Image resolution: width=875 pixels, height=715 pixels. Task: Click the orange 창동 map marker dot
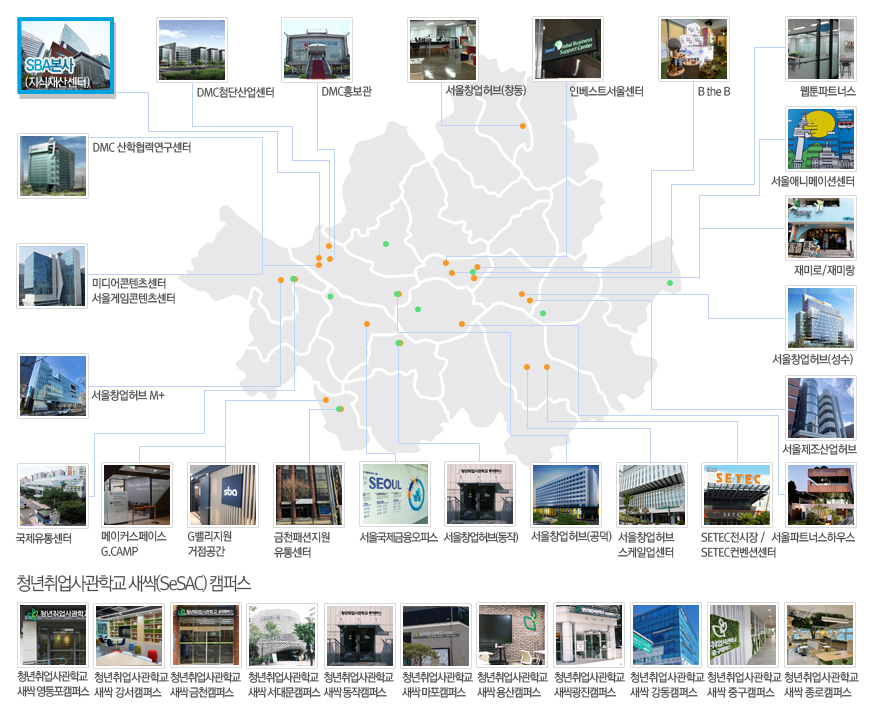tap(523, 126)
